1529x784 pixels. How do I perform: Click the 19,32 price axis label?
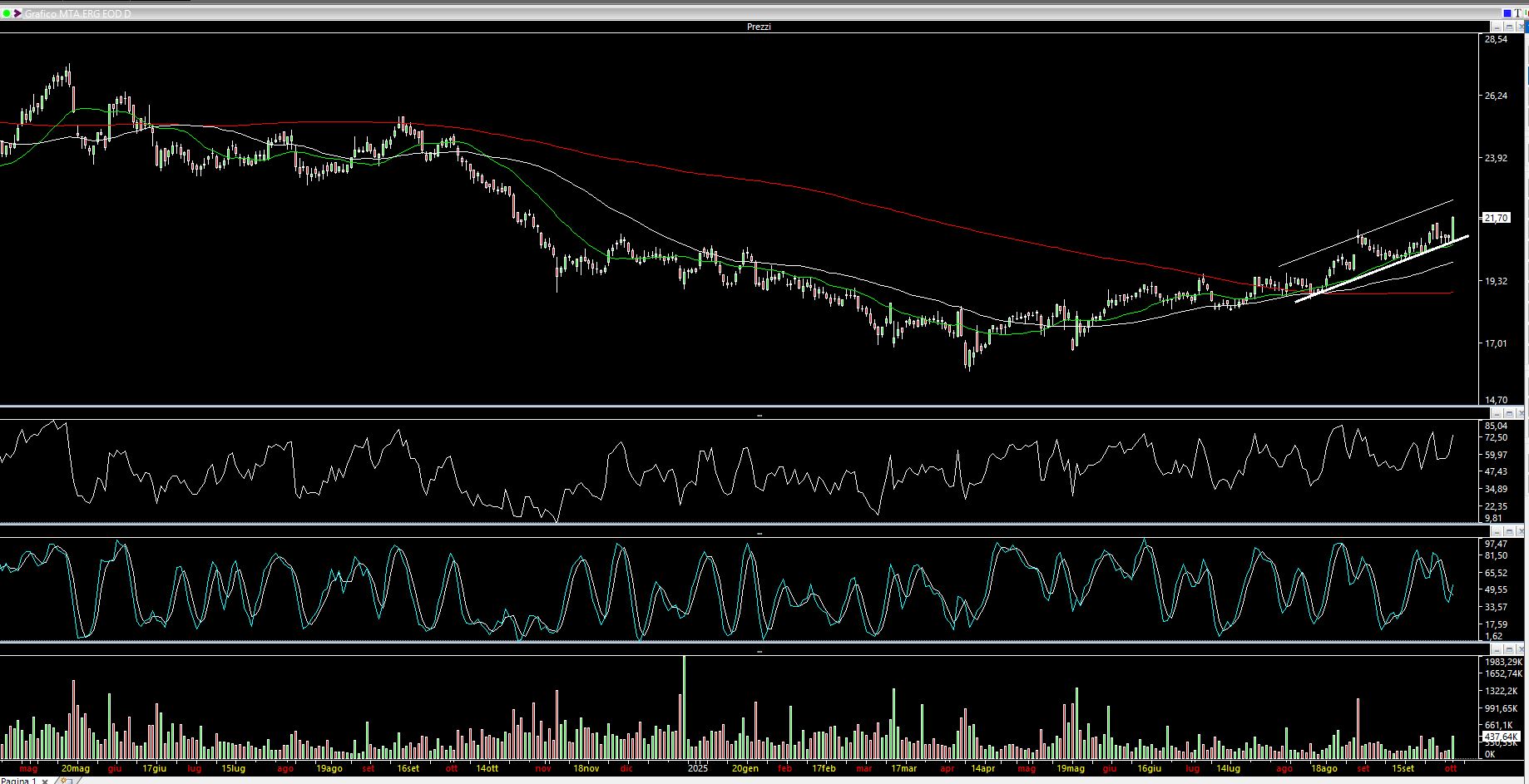pos(1496,281)
